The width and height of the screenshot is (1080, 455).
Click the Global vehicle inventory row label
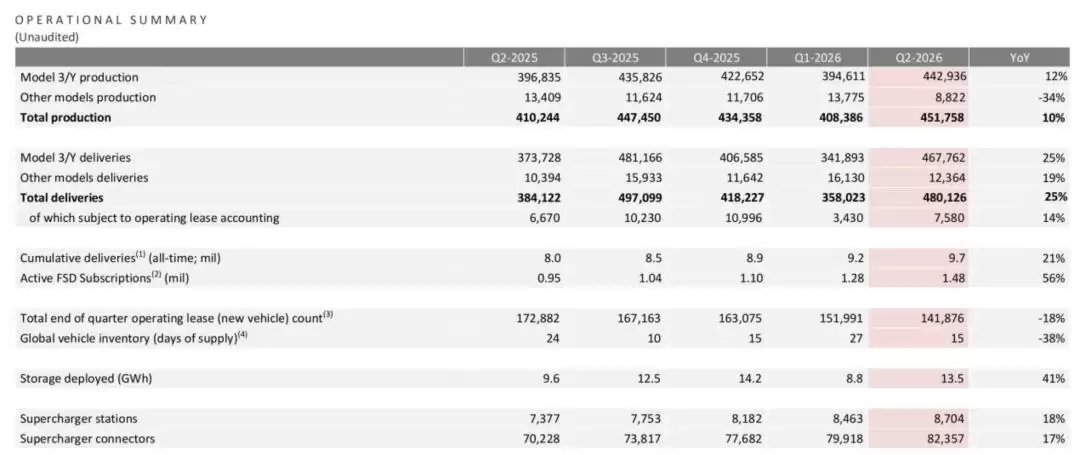134,338
